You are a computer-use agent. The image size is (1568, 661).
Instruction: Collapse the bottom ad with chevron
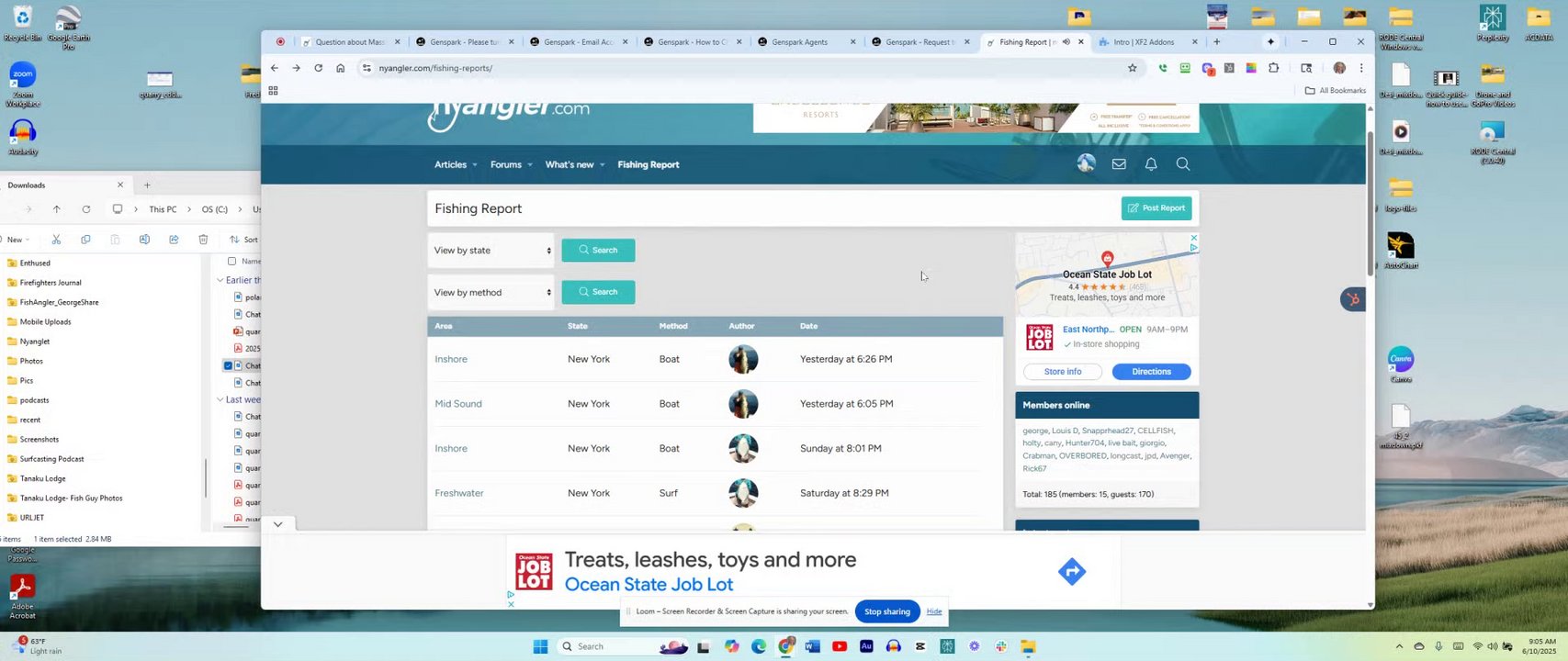pos(277,524)
